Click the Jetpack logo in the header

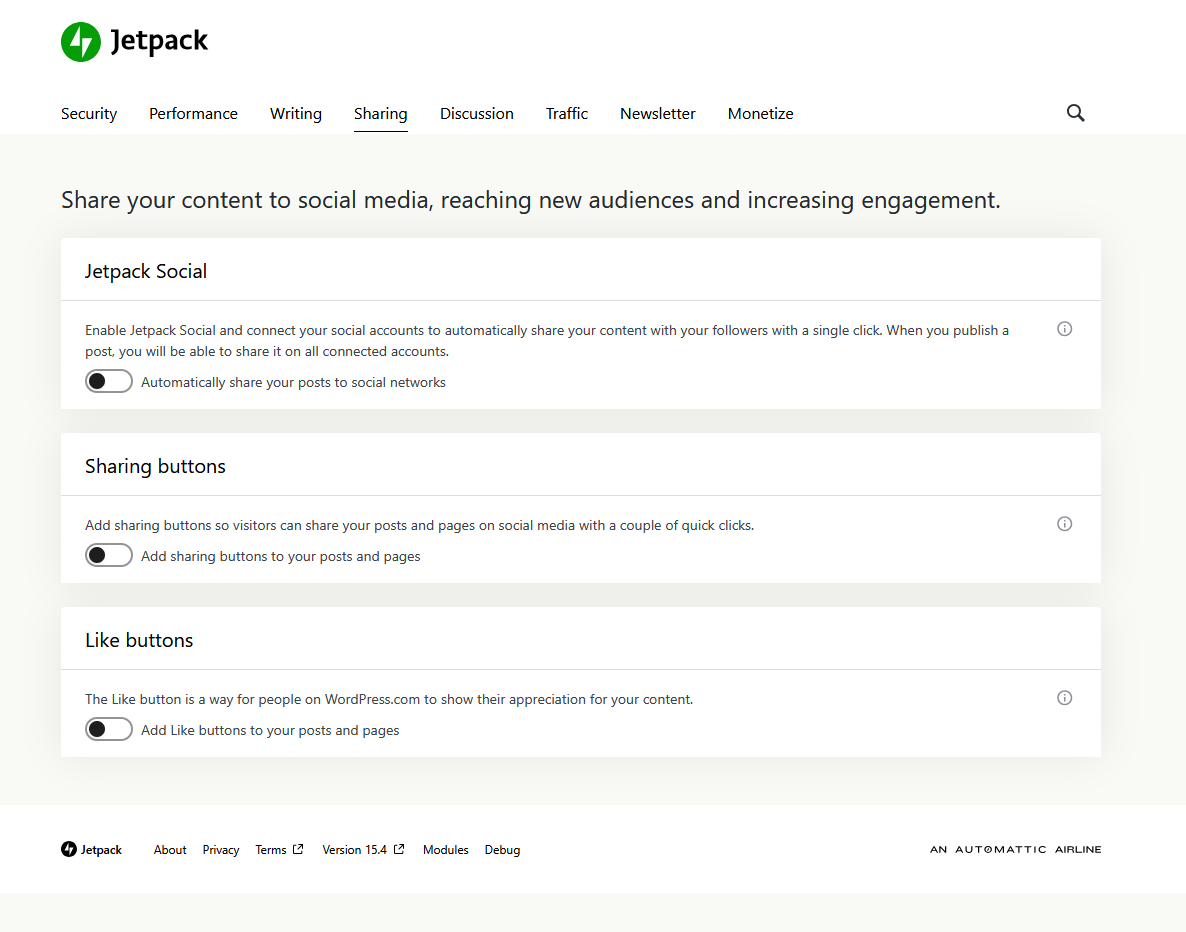pyautogui.click(x=134, y=42)
